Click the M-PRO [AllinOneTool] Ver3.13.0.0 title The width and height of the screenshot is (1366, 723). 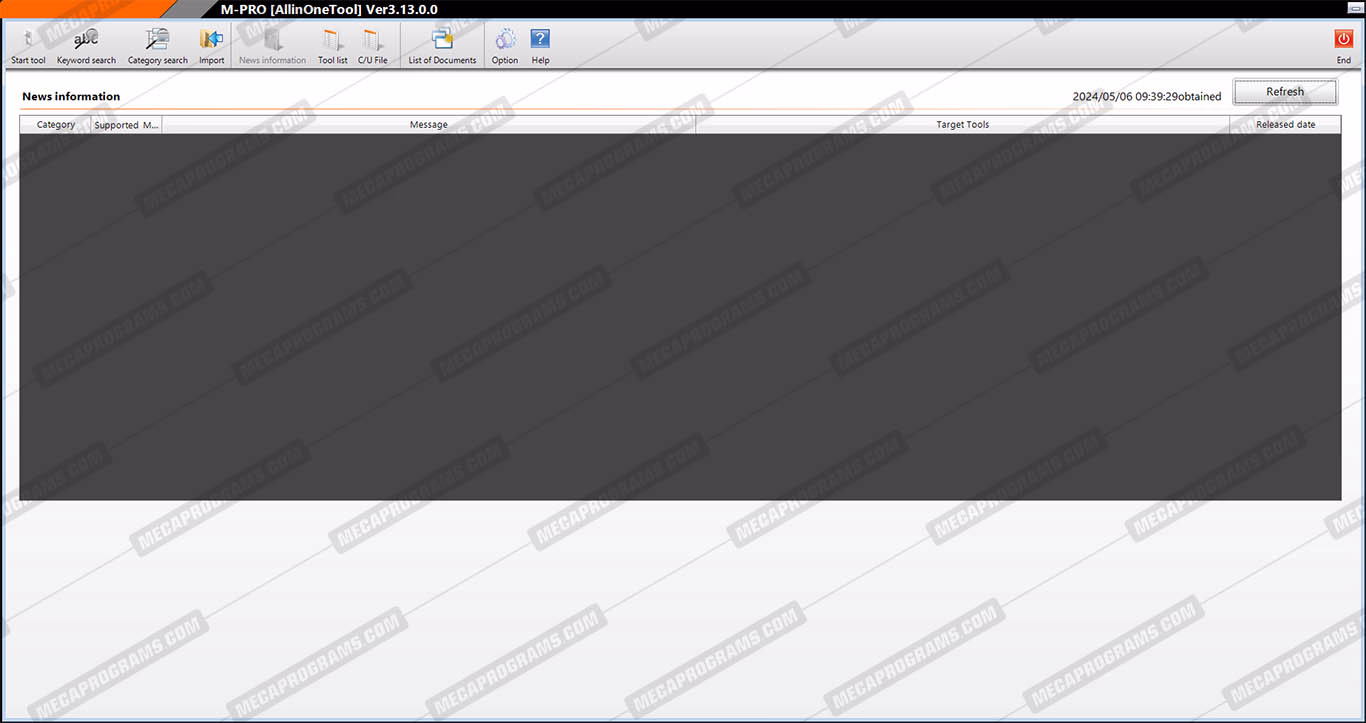coord(329,10)
